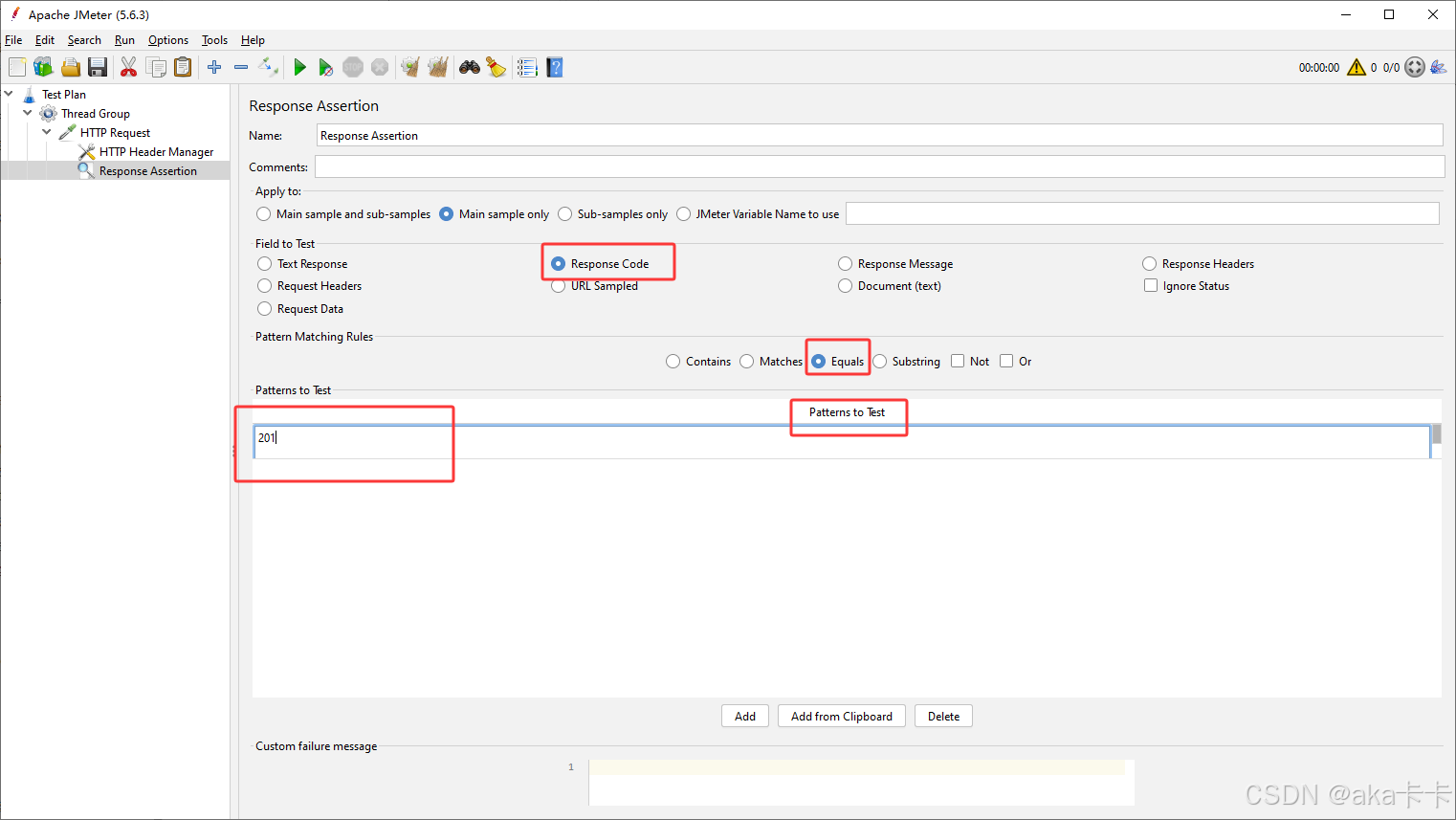Image resolution: width=1456 pixels, height=820 pixels.
Task: Click the Shutdown test icon
Action: (380, 67)
